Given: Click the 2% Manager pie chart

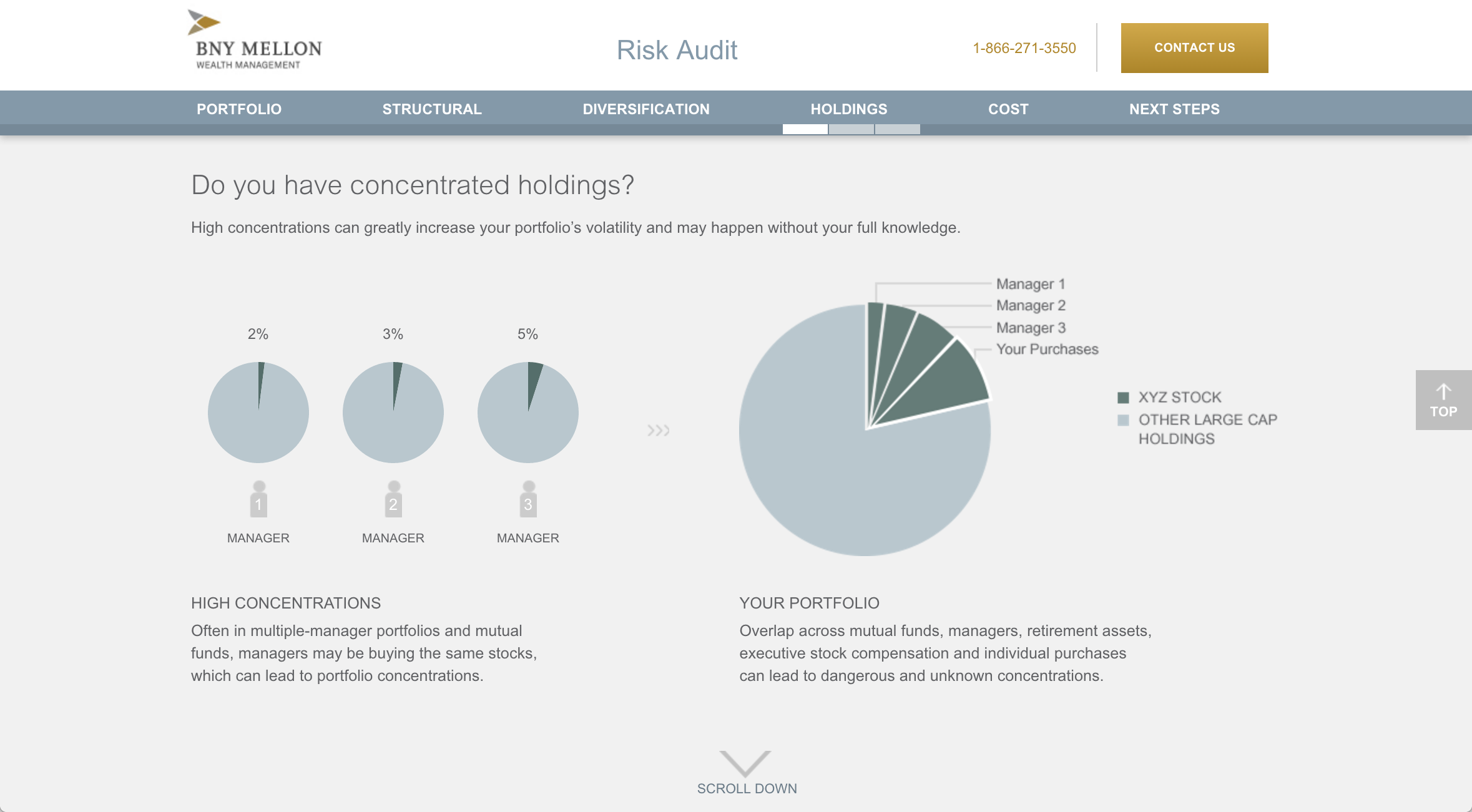Looking at the screenshot, I should point(258,413).
